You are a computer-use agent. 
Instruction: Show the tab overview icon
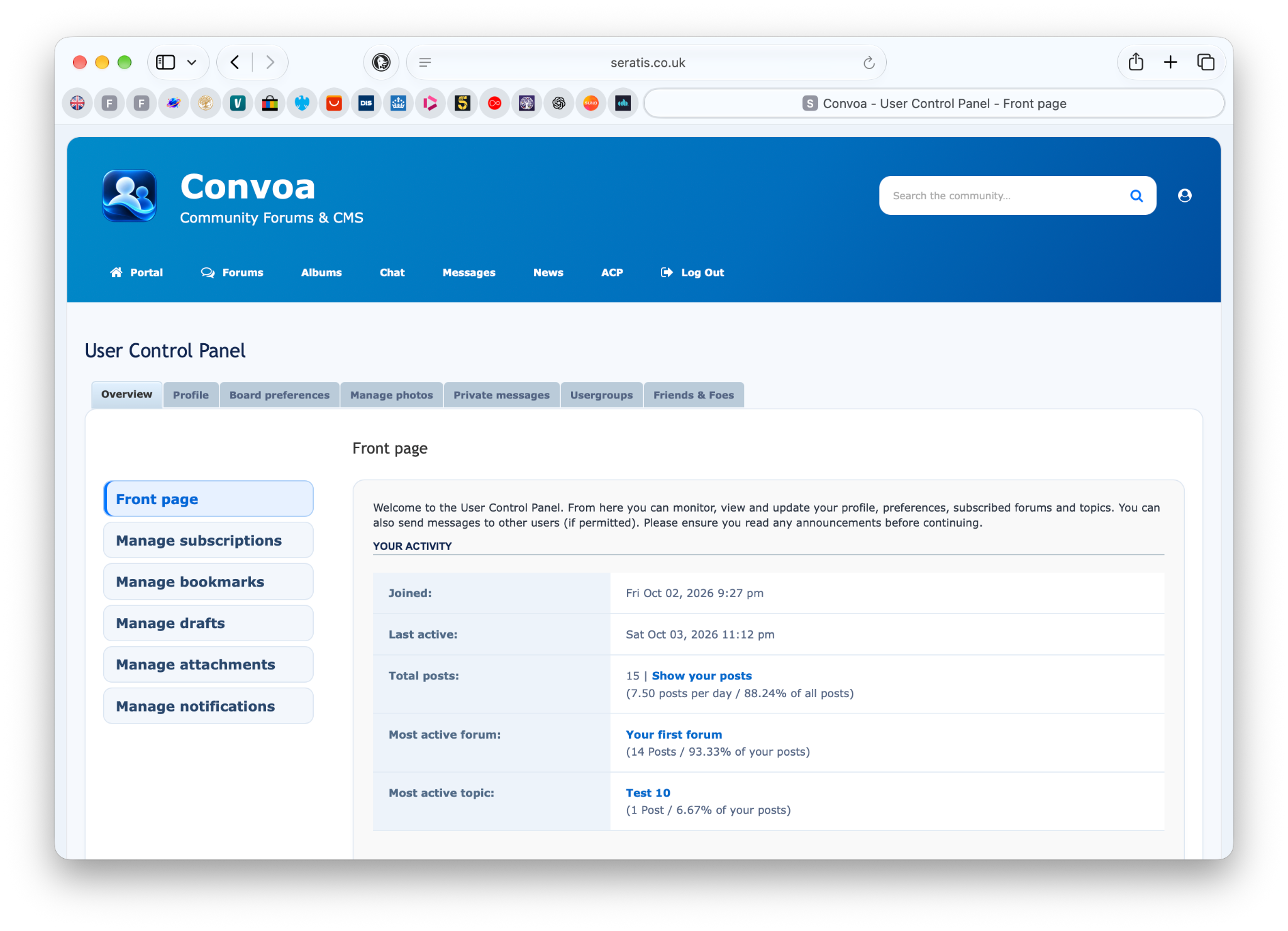[1206, 62]
